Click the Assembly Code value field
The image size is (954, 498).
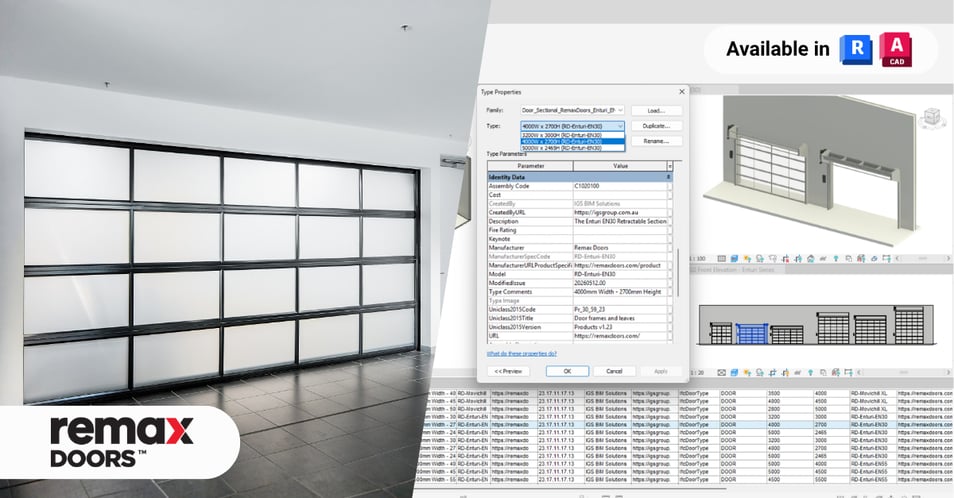619,186
